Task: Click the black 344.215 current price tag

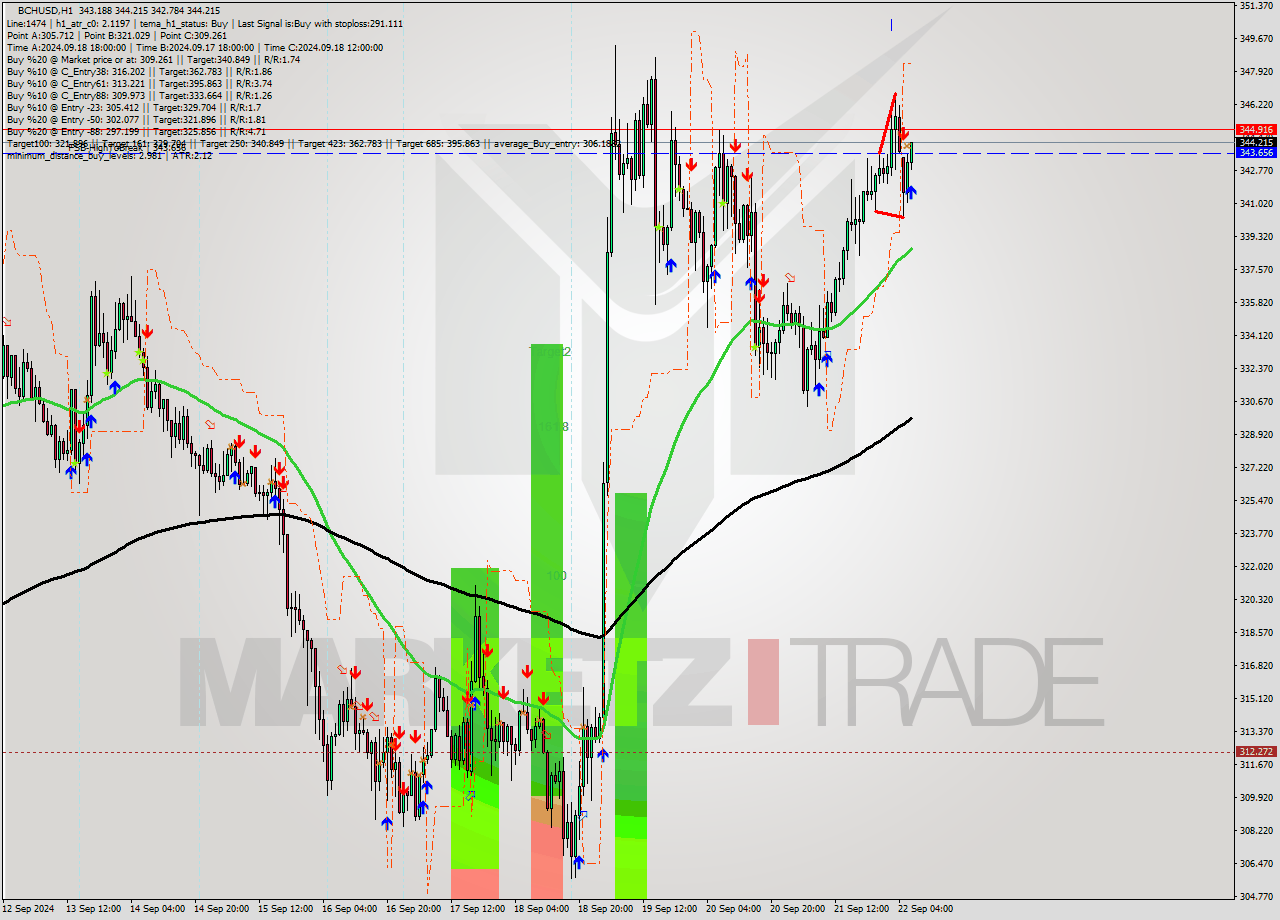Action: 1256,142
